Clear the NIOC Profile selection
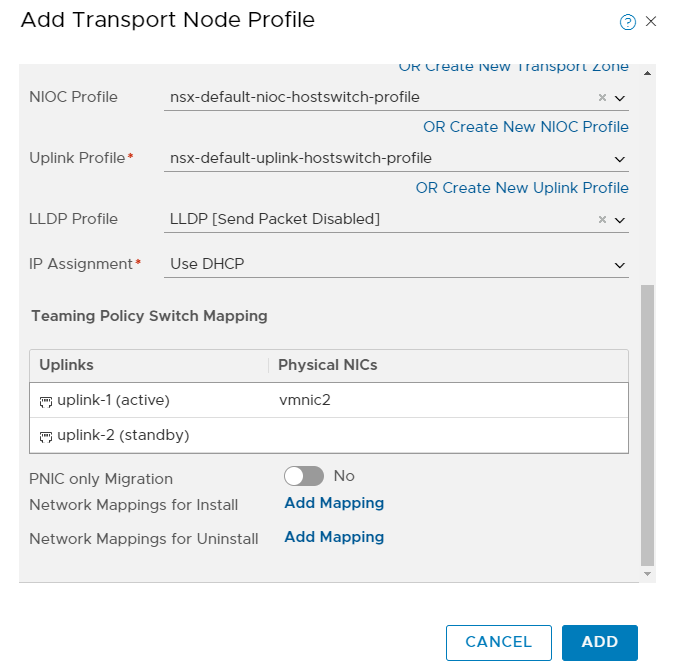The height and width of the screenshot is (670, 676). point(602,98)
